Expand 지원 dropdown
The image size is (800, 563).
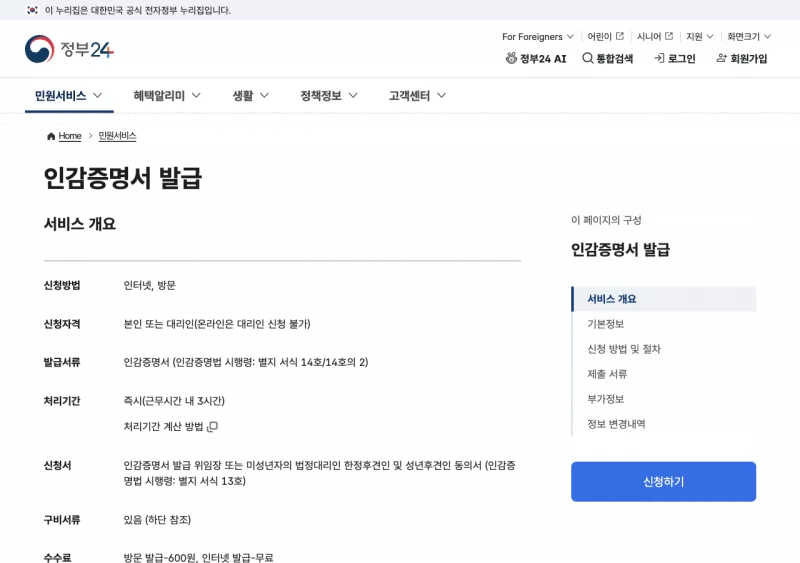pyautogui.click(x=699, y=36)
